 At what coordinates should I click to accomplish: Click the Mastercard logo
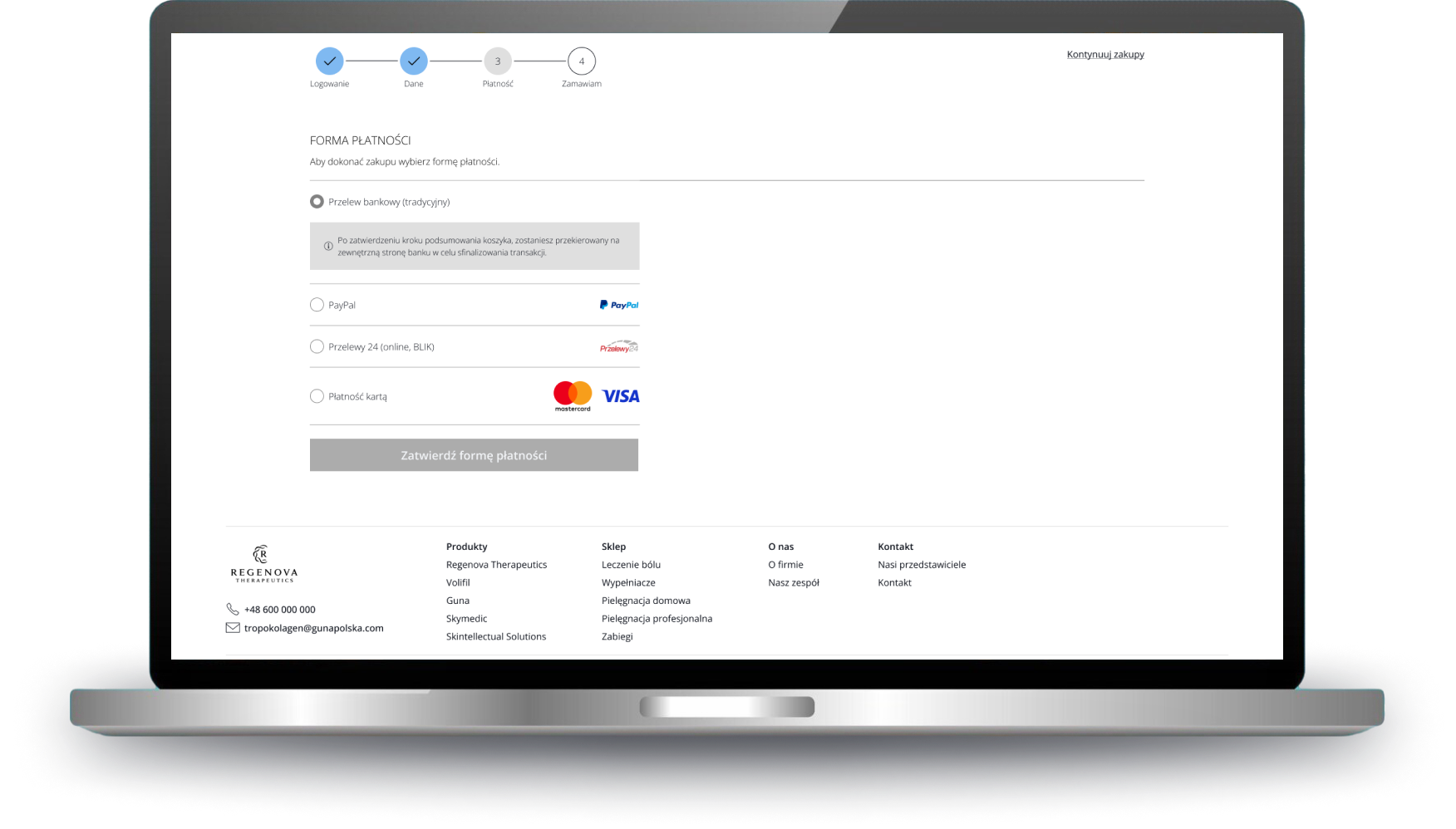[x=573, y=396]
